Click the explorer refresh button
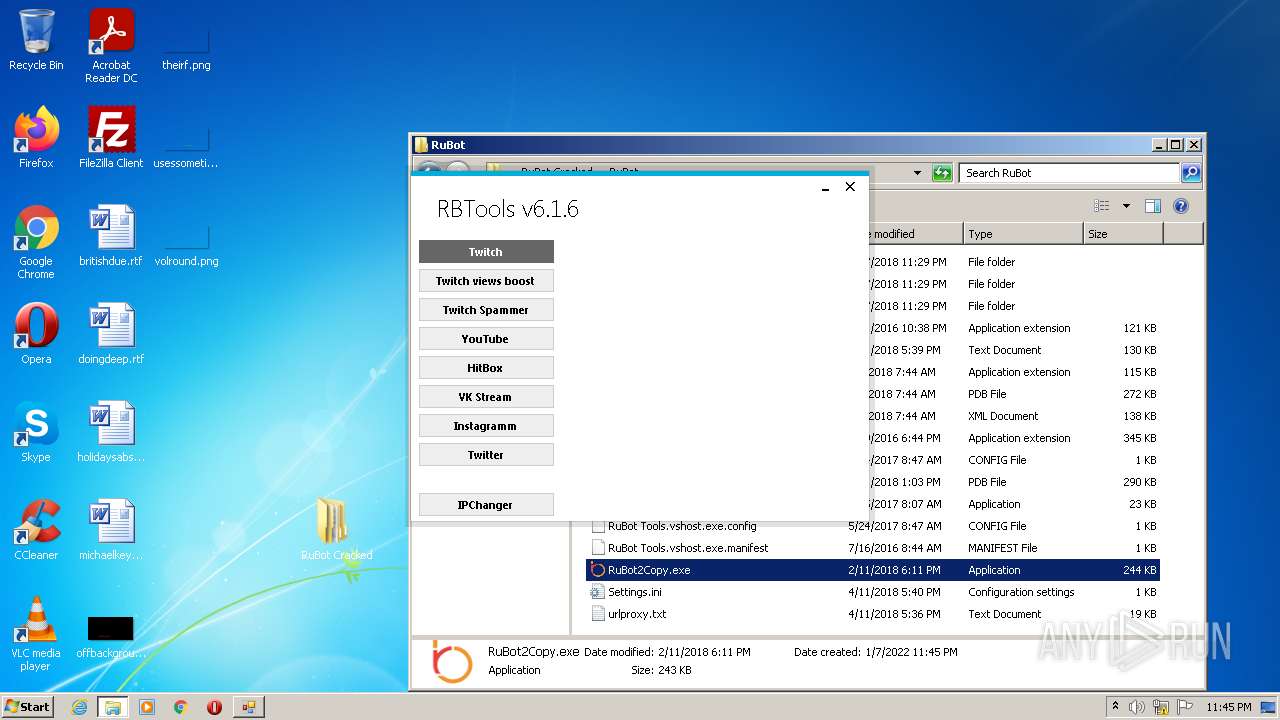The image size is (1280, 720). [x=942, y=173]
